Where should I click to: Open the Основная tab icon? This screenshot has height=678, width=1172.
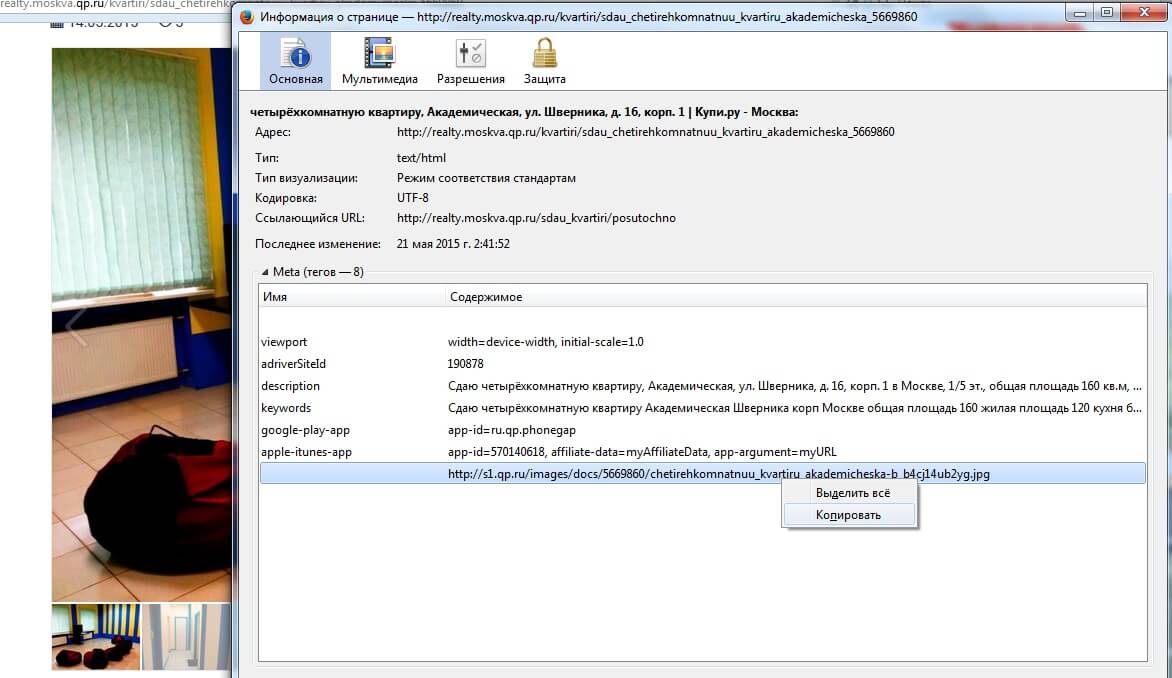pyautogui.click(x=295, y=61)
